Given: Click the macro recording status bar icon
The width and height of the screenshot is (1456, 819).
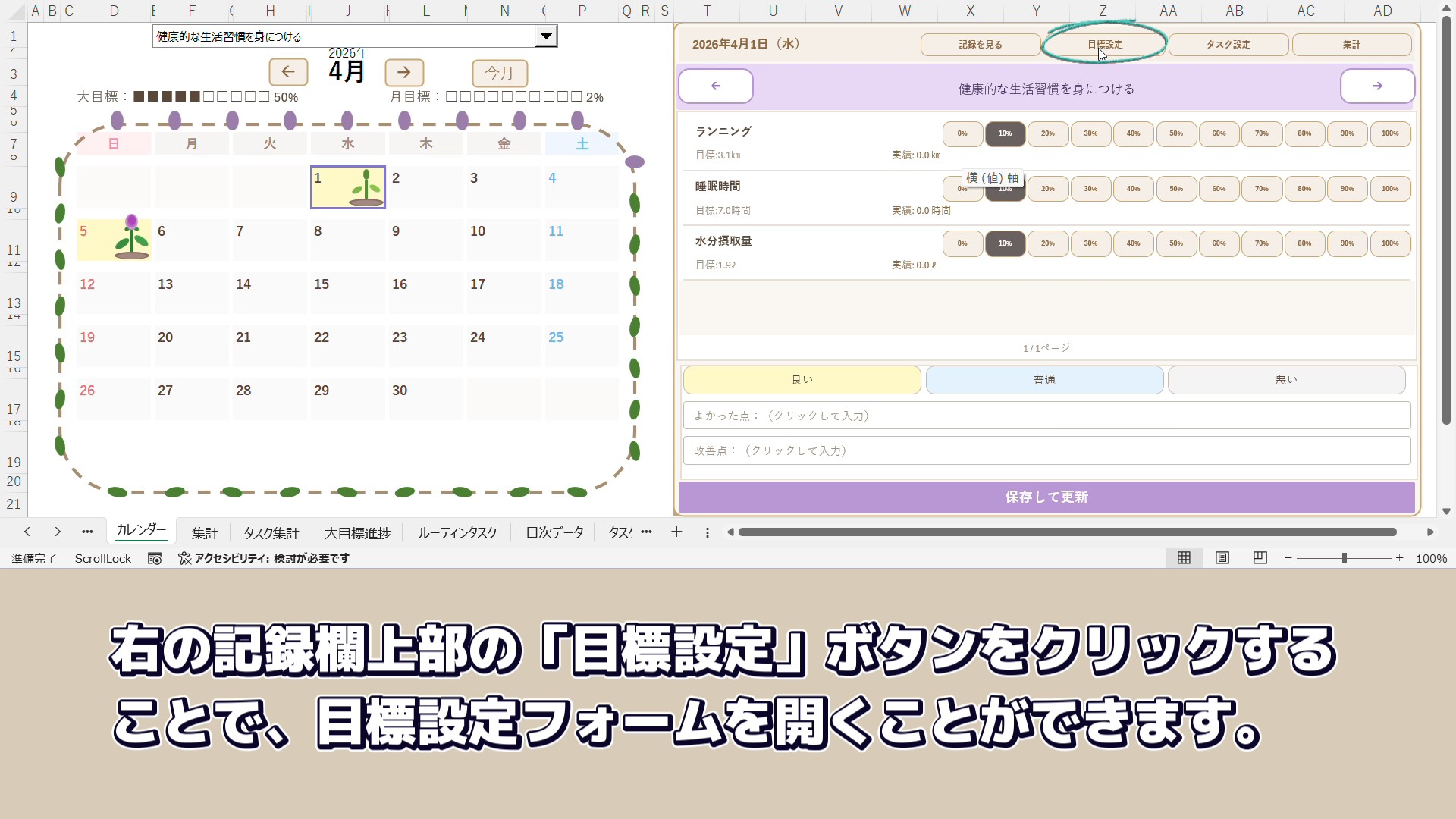Looking at the screenshot, I should click(x=155, y=559).
